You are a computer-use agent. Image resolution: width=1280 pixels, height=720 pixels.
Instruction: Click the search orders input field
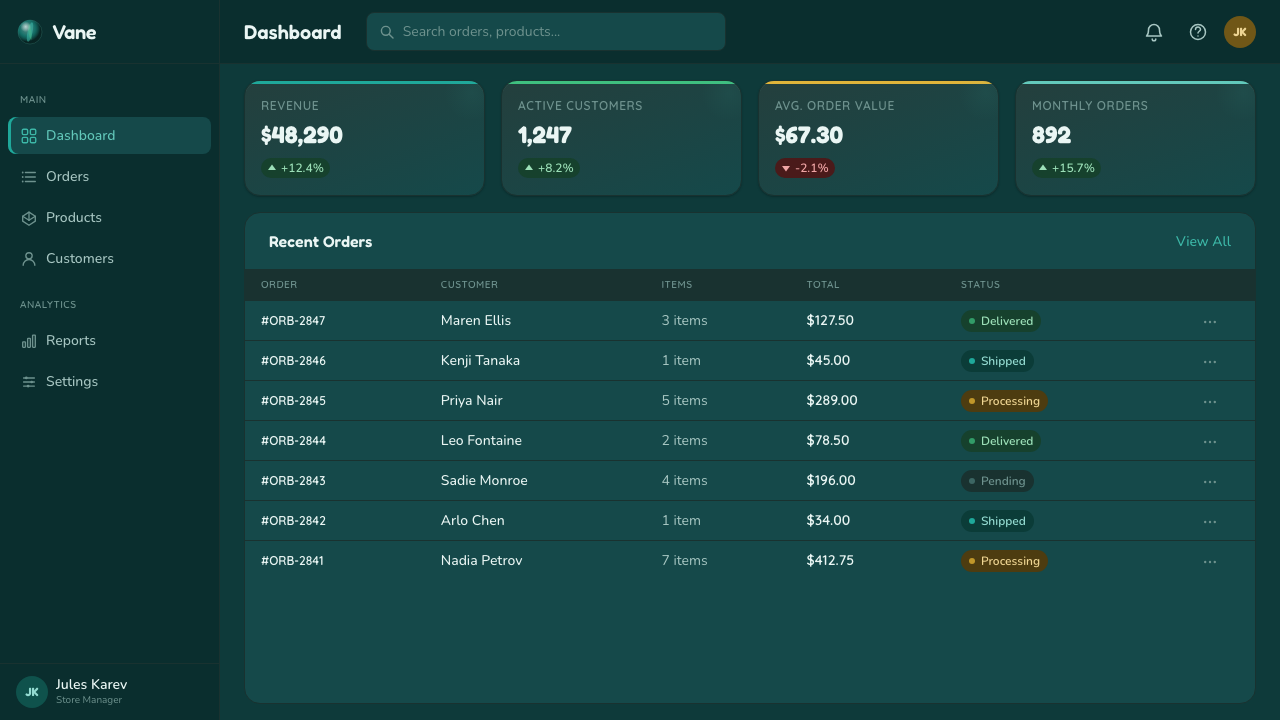point(546,31)
